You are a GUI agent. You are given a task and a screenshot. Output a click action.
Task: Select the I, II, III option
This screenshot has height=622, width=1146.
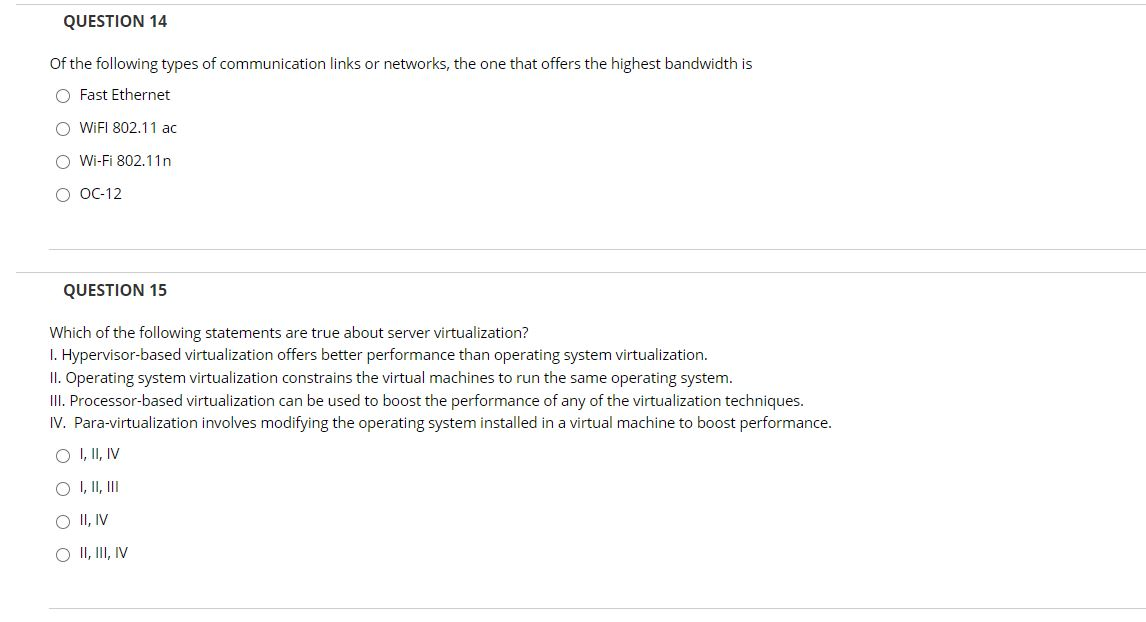[x=63, y=488]
